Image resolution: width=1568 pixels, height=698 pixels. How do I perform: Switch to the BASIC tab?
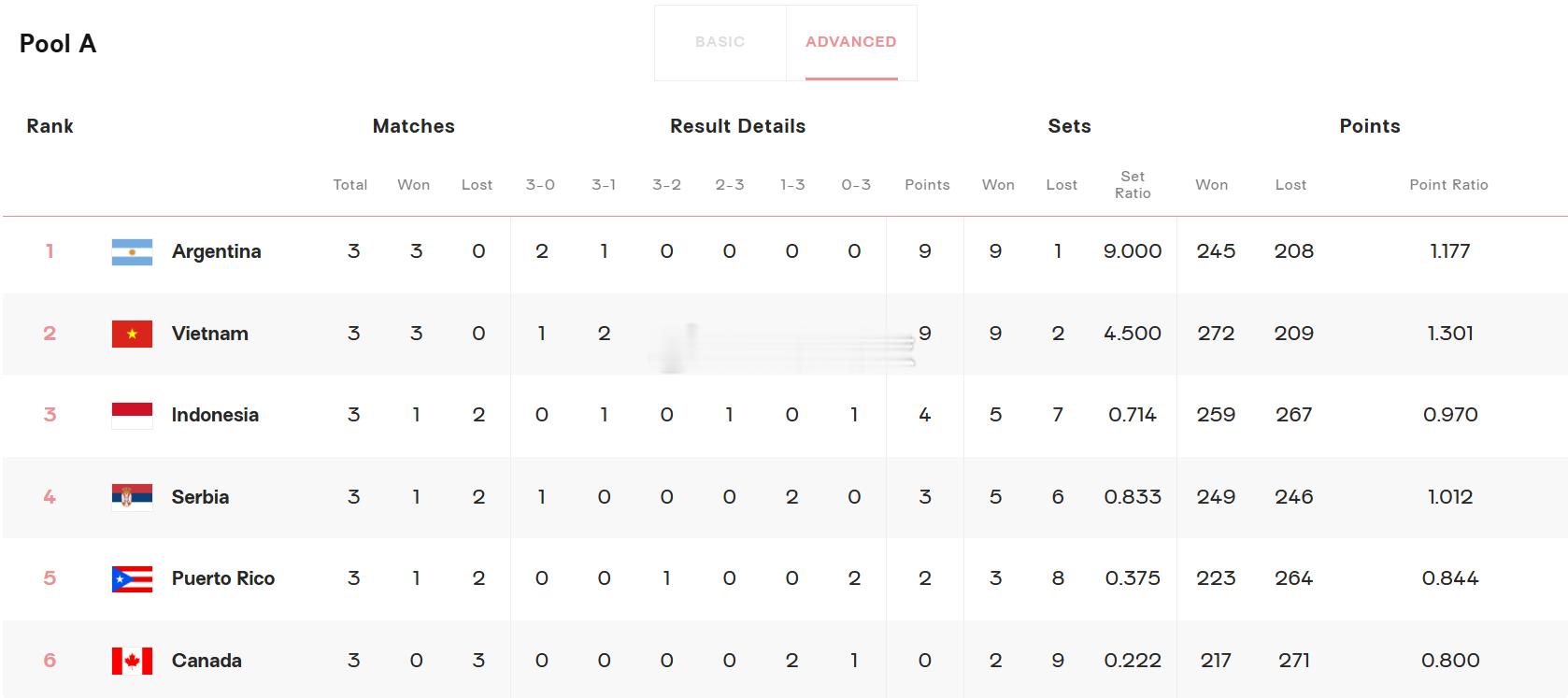(x=720, y=42)
